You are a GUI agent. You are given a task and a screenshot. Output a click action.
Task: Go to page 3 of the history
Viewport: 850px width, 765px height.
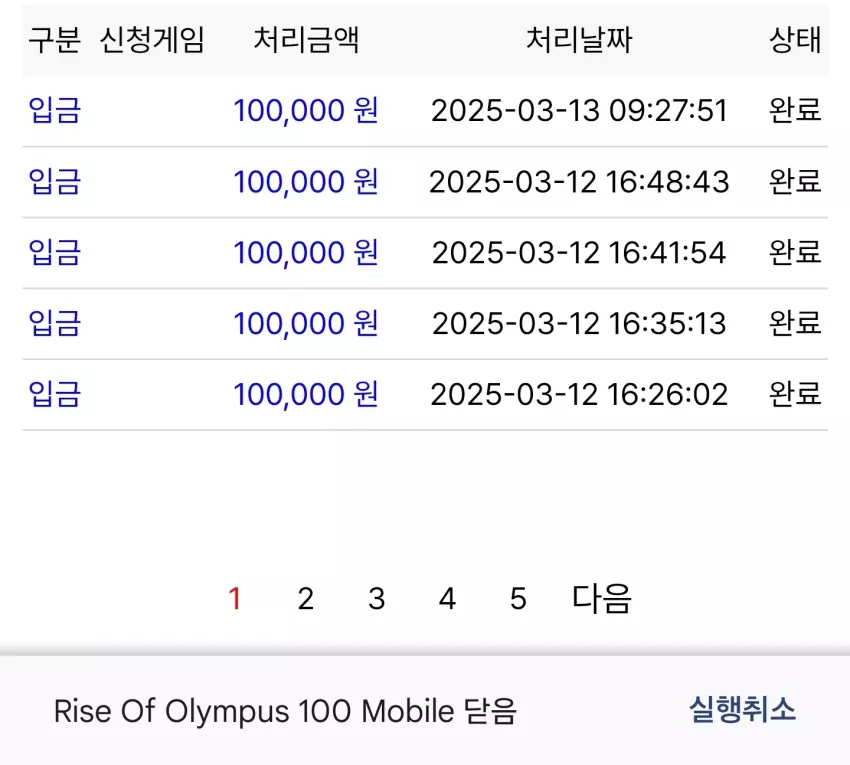(x=376, y=599)
